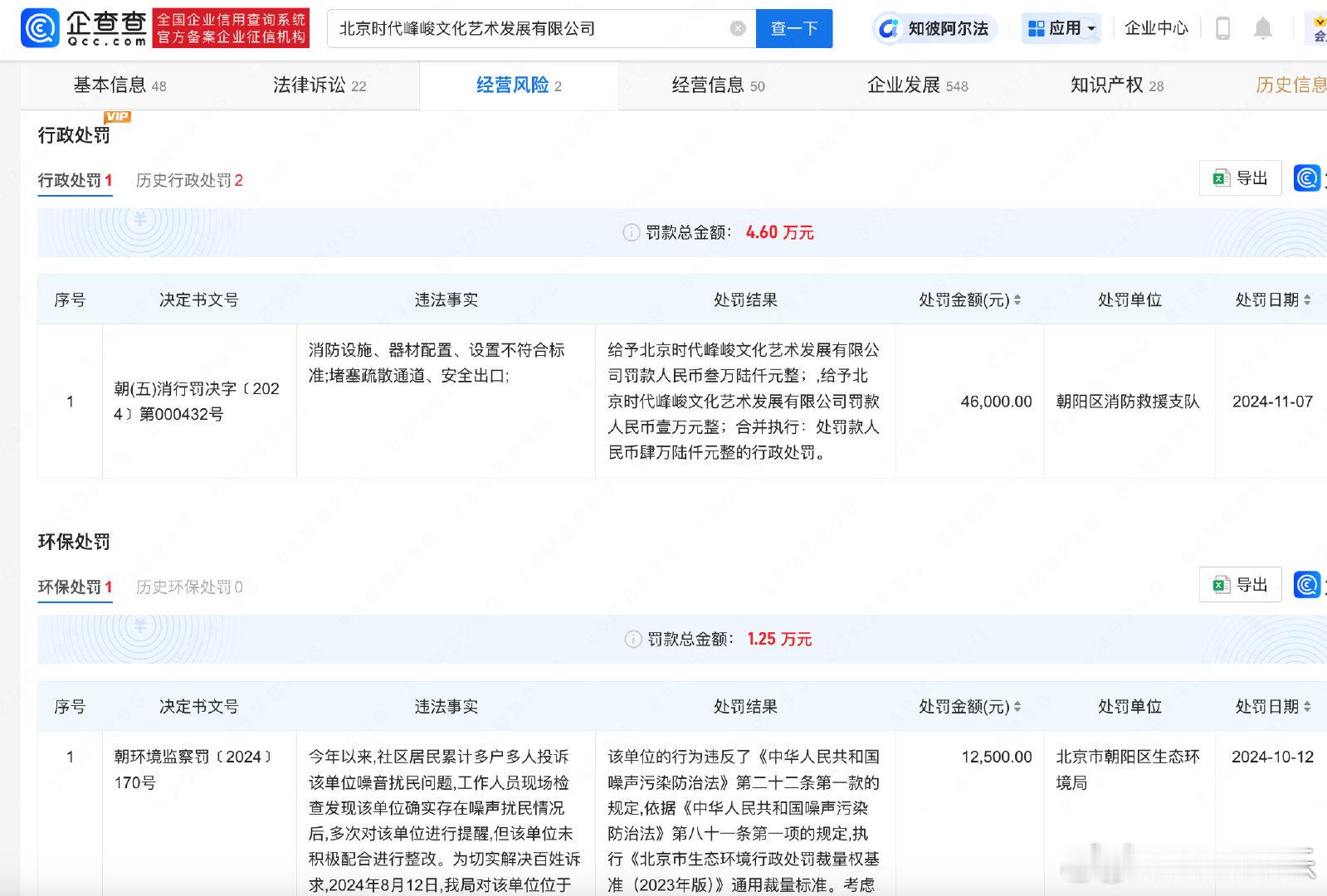
Task: Switch to 法律诉讼 tab
Action: pyautogui.click(x=320, y=85)
